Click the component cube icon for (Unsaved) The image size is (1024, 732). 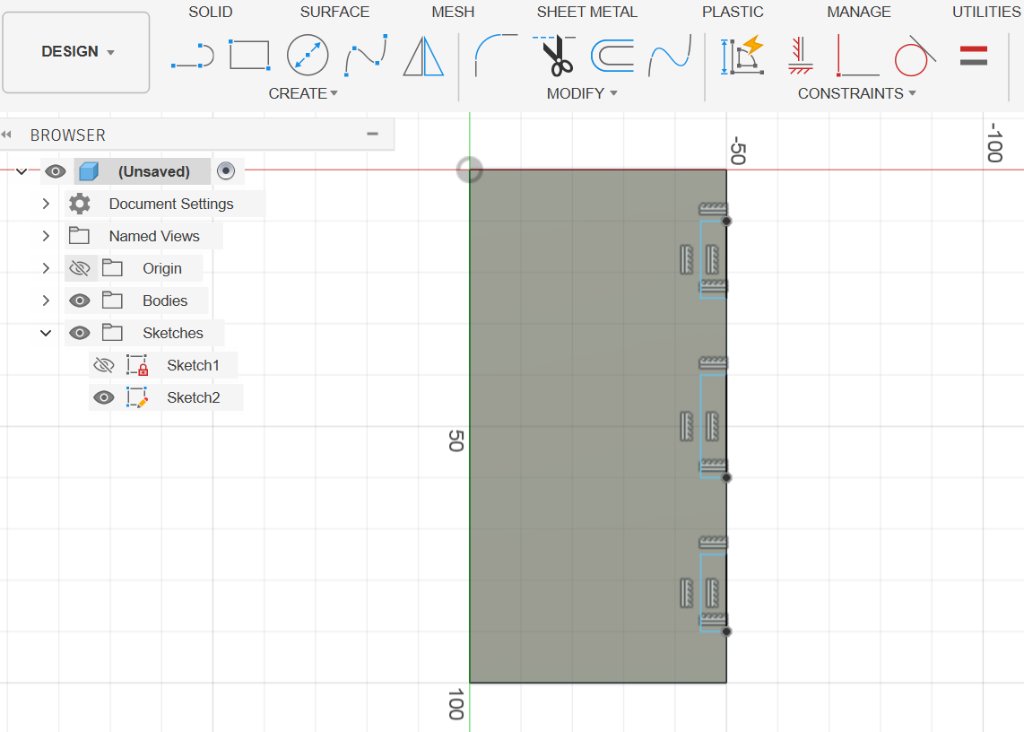coord(89,172)
